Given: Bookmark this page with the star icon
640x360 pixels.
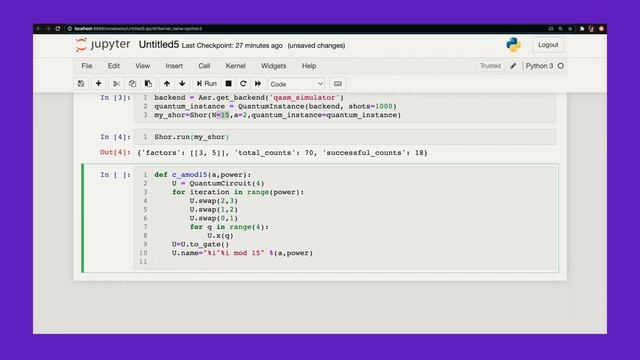Looking at the screenshot, I should pyautogui.click(x=570, y=29).
